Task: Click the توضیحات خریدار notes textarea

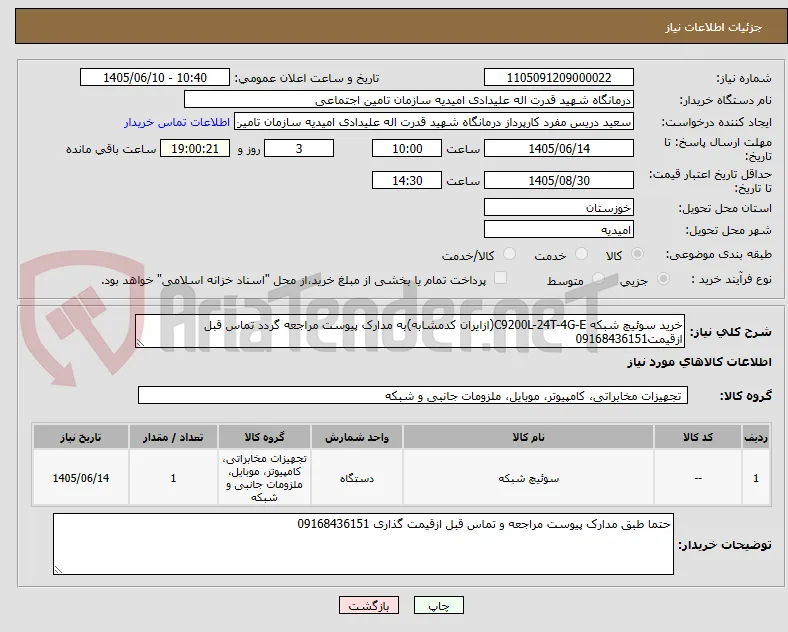Action: tap(363, 544)
